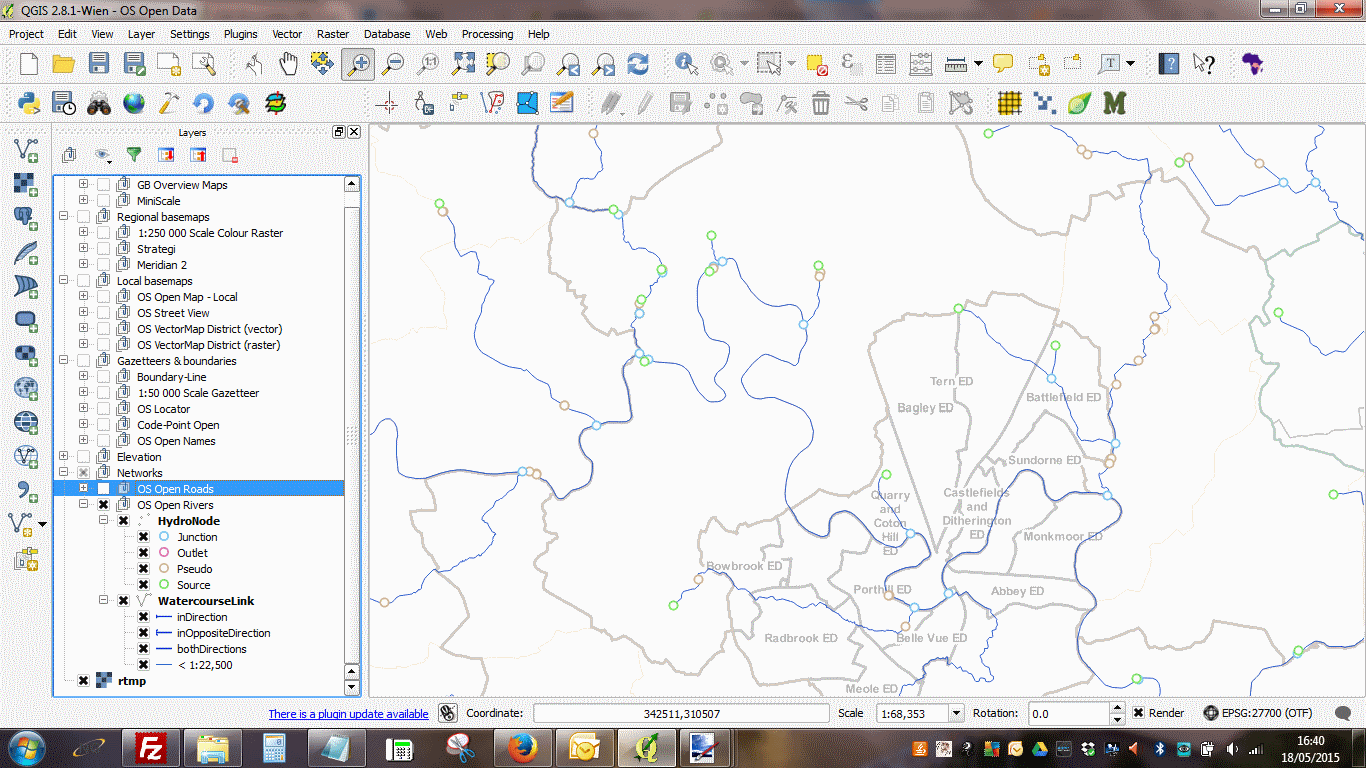Open the attribute table icon
Viewport: 1366px width, 768px height.
886,64
